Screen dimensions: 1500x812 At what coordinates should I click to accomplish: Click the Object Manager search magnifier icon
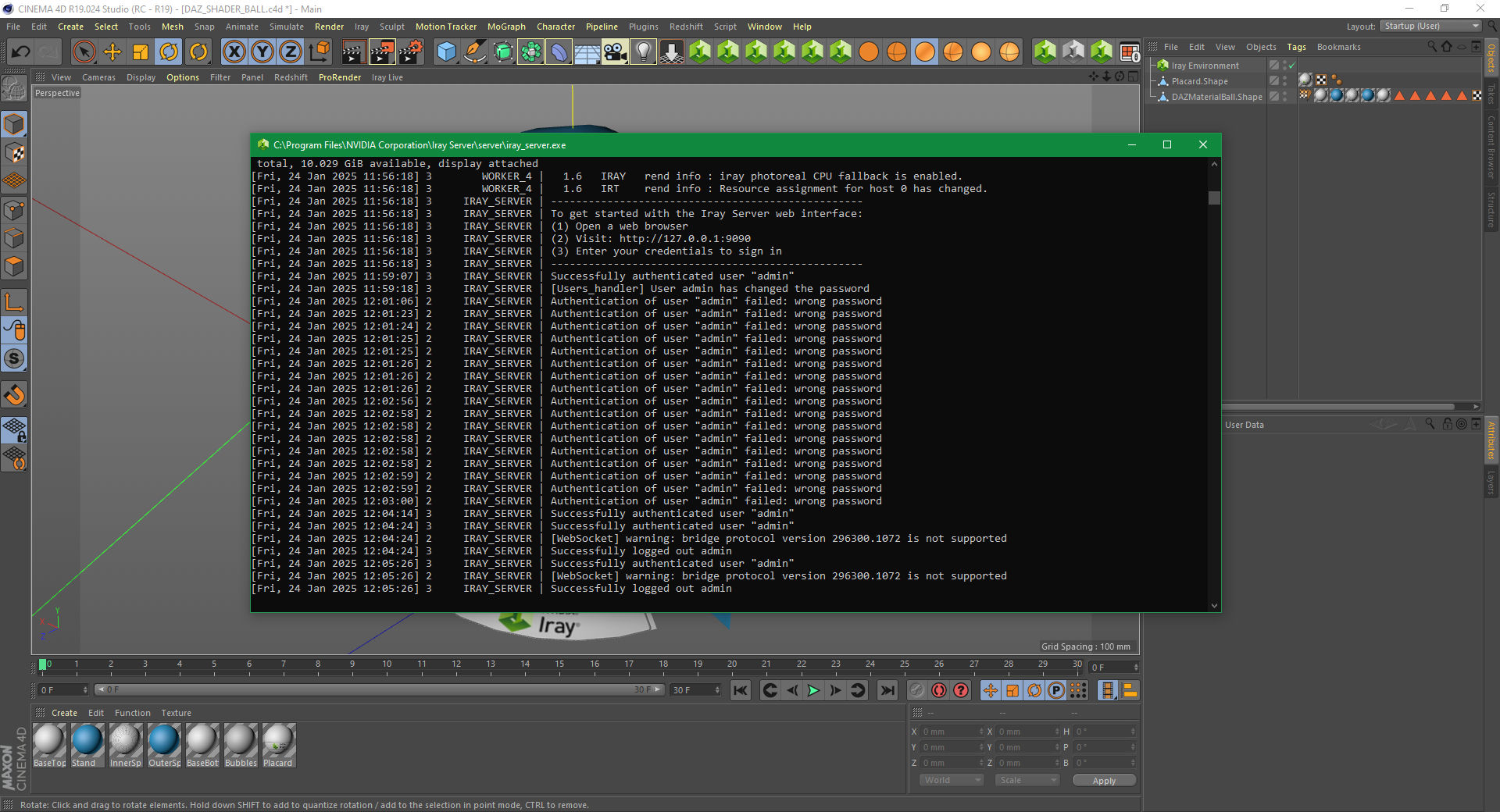tap(1432, 47)
